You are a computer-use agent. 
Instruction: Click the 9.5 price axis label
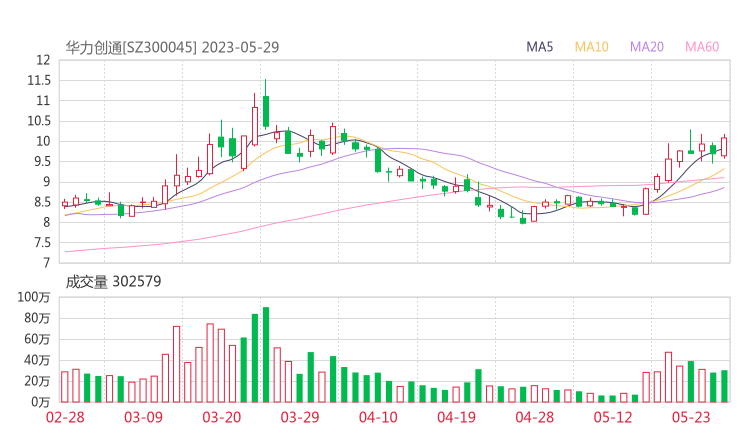click(40, 161)
